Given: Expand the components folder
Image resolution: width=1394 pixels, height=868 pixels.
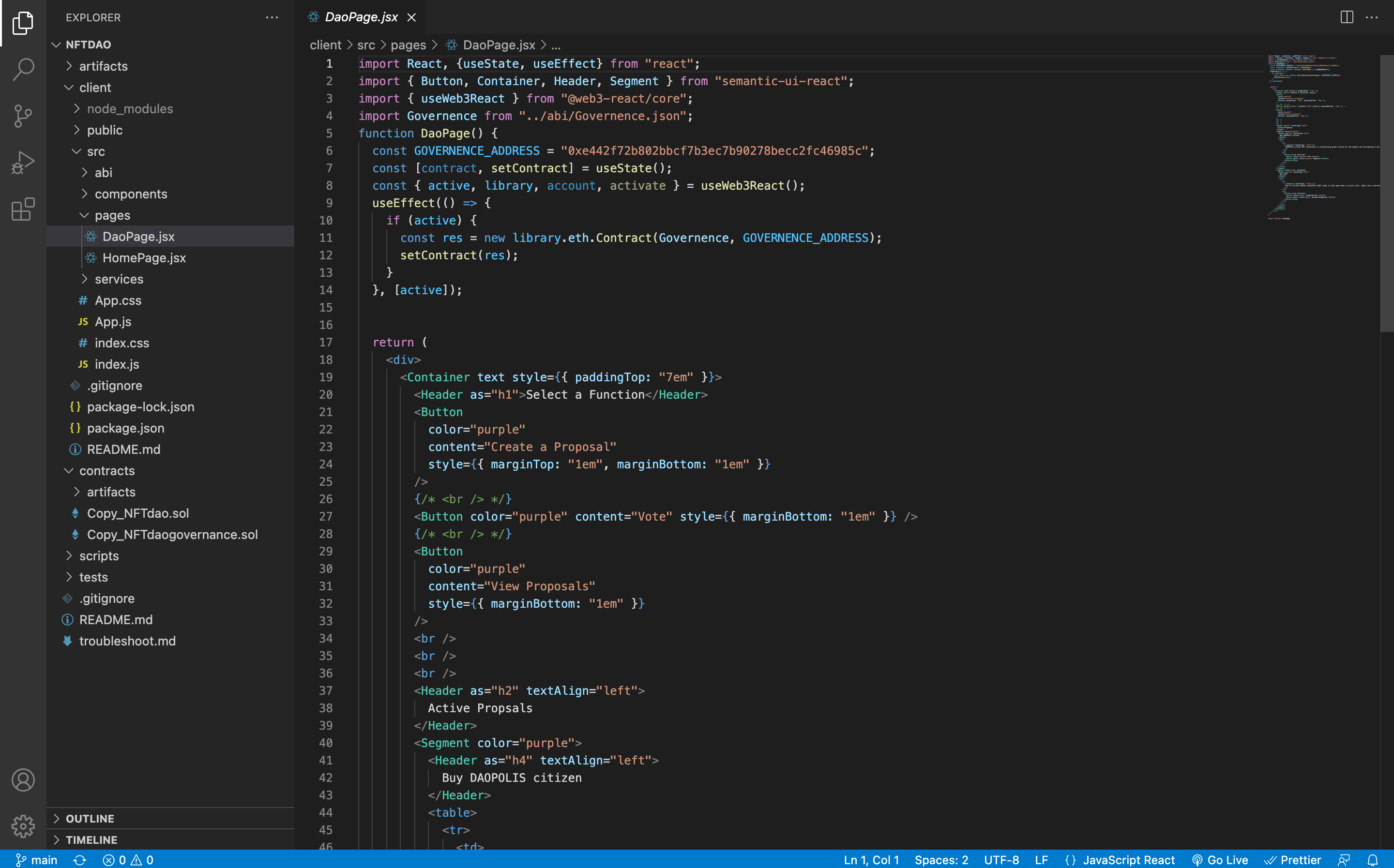Looking at the screenshot, I should (x=130, y=194).
